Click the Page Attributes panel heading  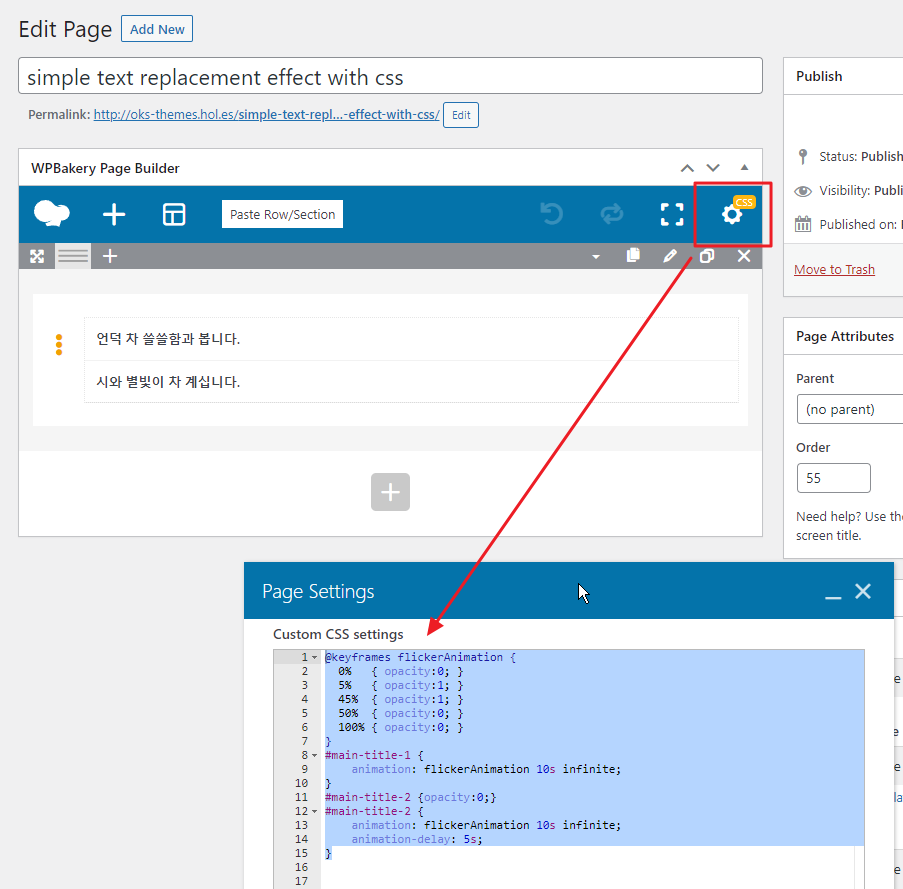[845, 336]
